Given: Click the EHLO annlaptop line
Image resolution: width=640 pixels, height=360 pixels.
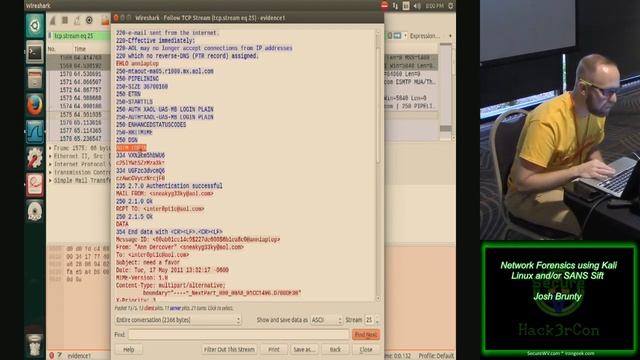Looking at the screenshot, I should click(x=137, y=64).
